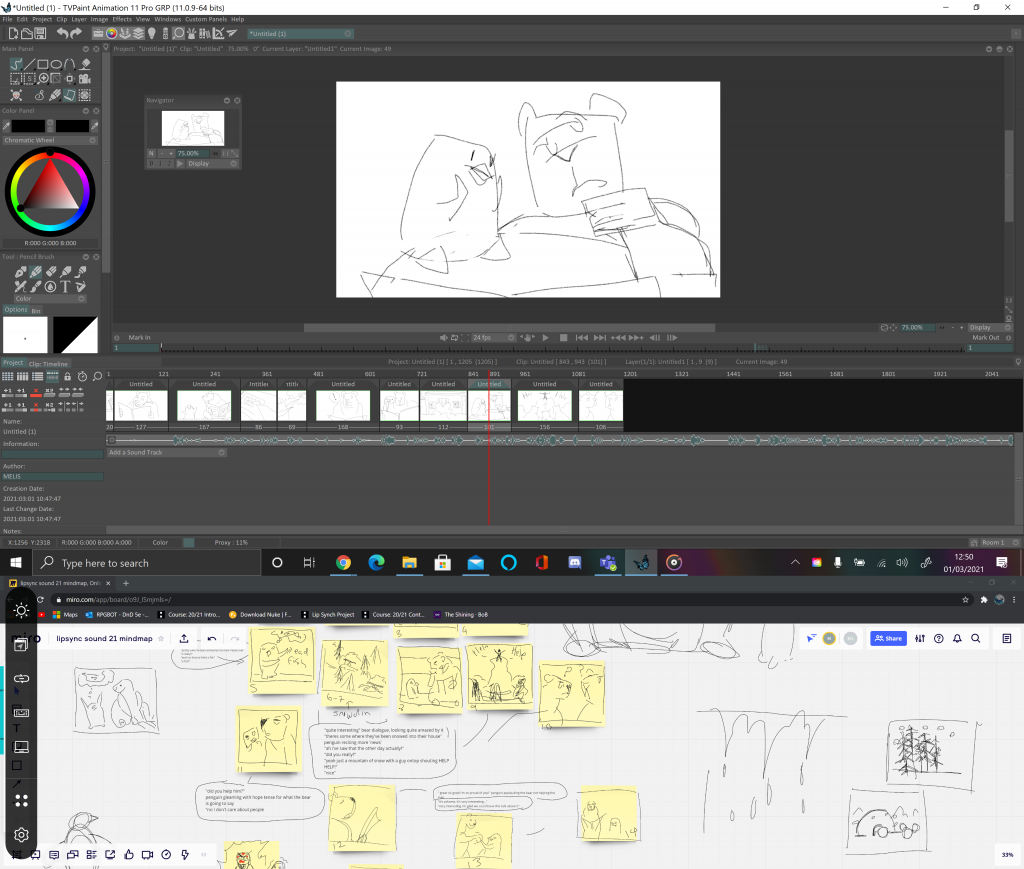Click the Mark Out button
This screenshot has width=1024, height=869.
click(985, 338)
